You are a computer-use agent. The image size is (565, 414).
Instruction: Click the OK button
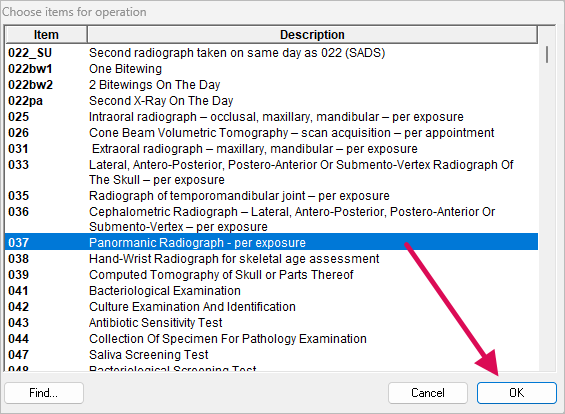point(516,393)
